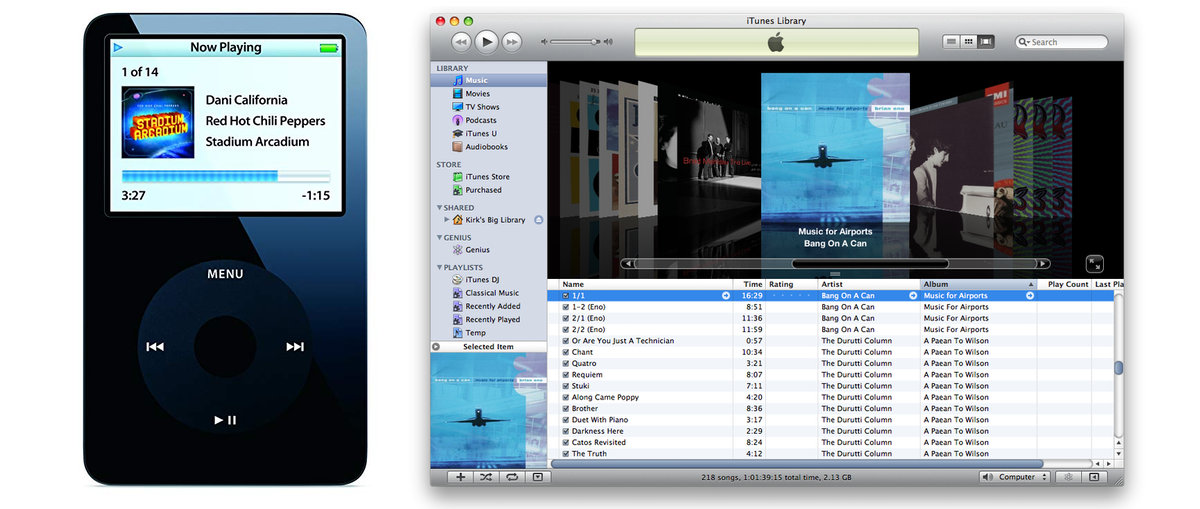Image resolution: width=1200 pixels, height=509 pixels.
Task: Uncheck the Stuki track checkbox
Action: [566, 386]
